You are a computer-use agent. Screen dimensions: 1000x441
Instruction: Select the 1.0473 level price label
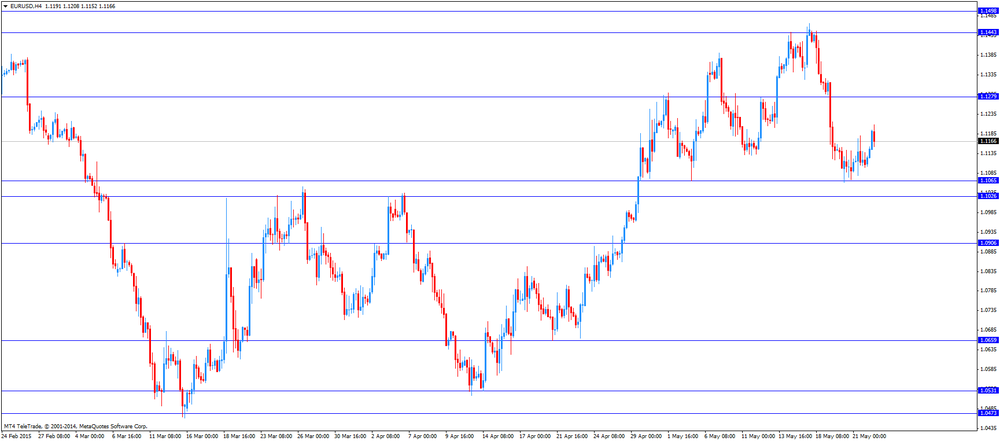point(989,414)
